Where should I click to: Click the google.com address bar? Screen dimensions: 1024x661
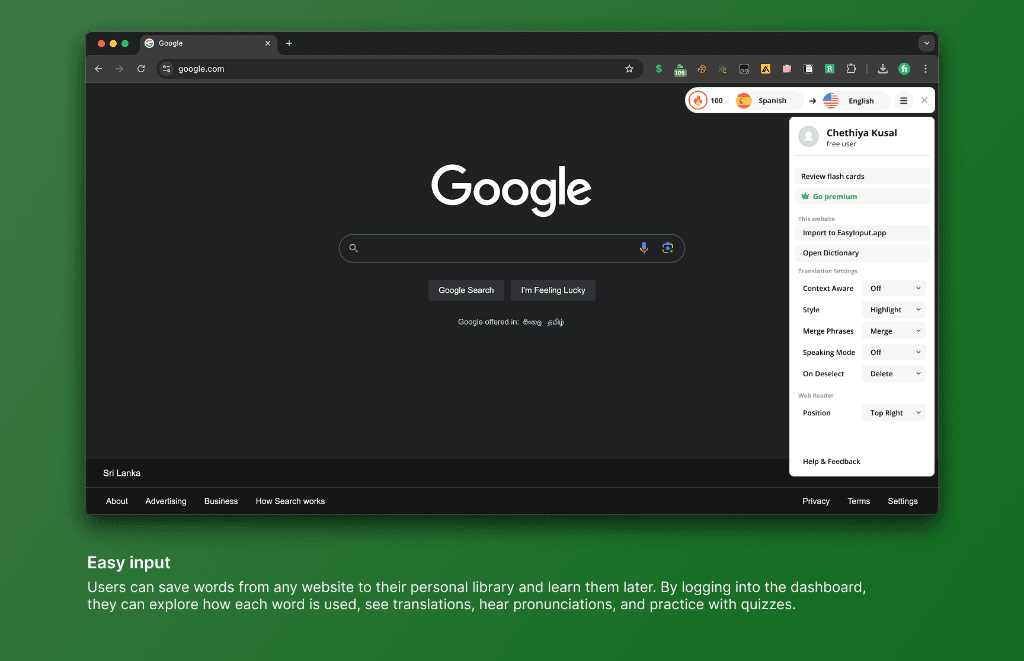(398, 69)
